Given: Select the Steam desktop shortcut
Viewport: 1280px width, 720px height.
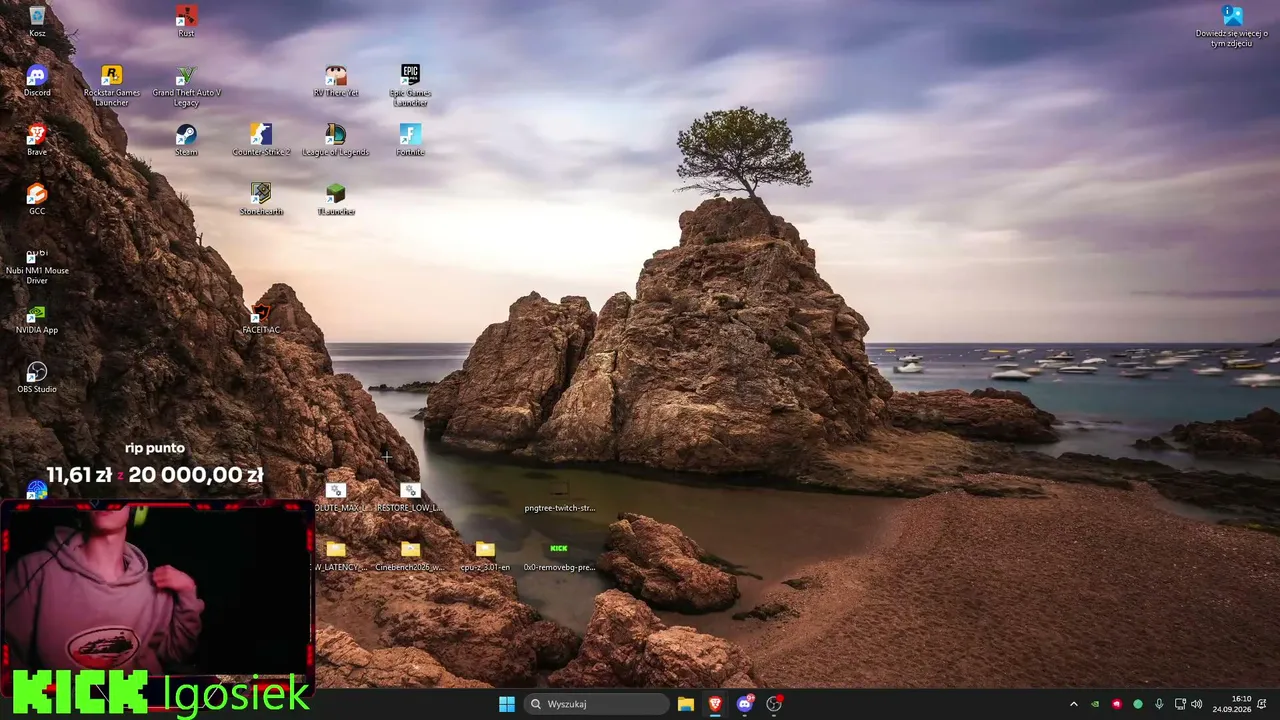Looking at the screenshot, I should click(x=186, y=140).
